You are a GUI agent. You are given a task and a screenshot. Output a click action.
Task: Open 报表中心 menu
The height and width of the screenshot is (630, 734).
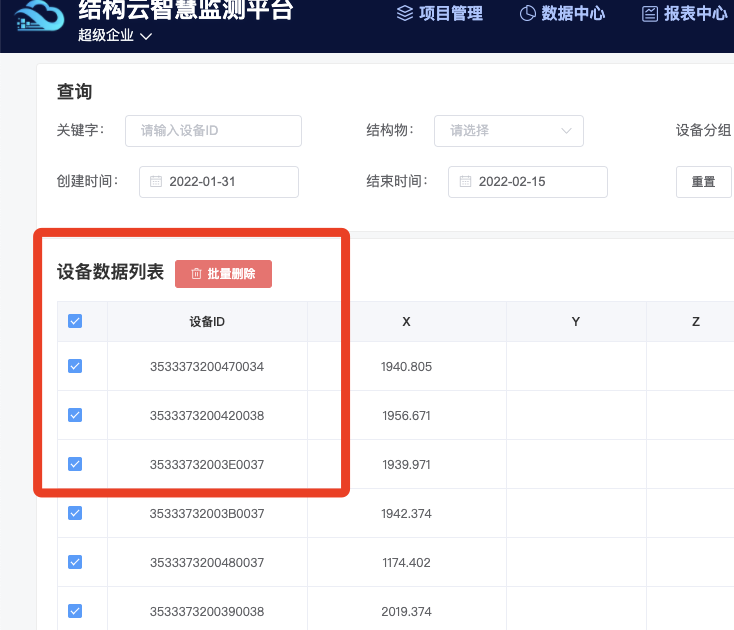point(684,14)
